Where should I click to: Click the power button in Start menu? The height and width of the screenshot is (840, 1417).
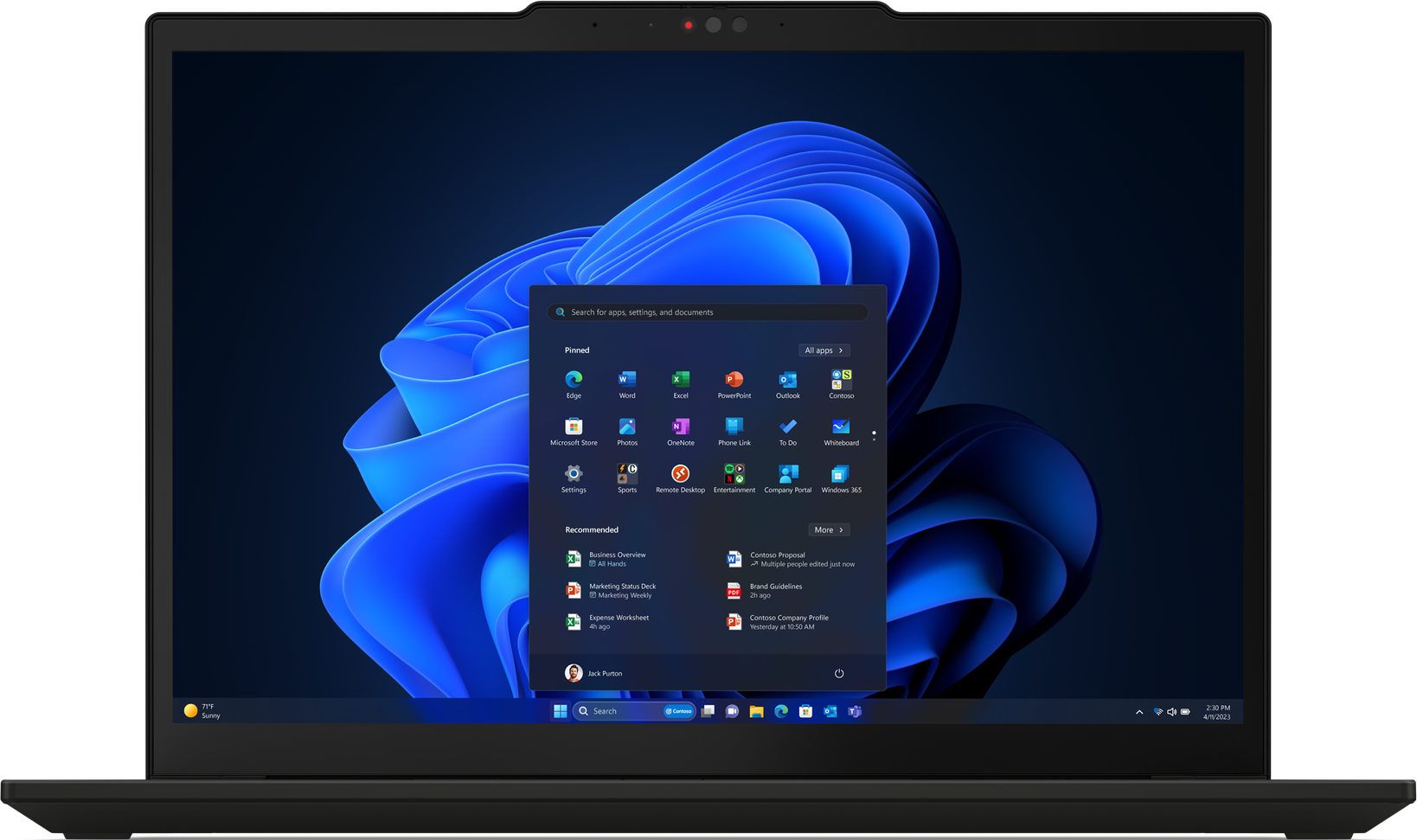point(839,673)
